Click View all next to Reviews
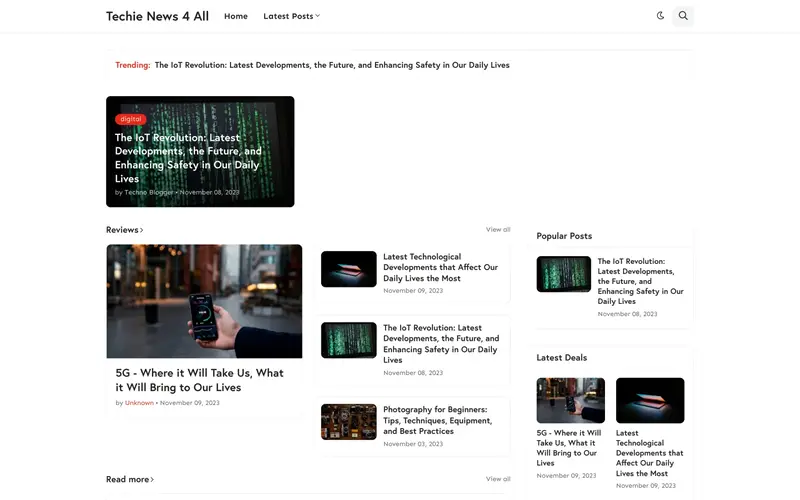Viewport: 800px width, 500px height. (498, 230)
